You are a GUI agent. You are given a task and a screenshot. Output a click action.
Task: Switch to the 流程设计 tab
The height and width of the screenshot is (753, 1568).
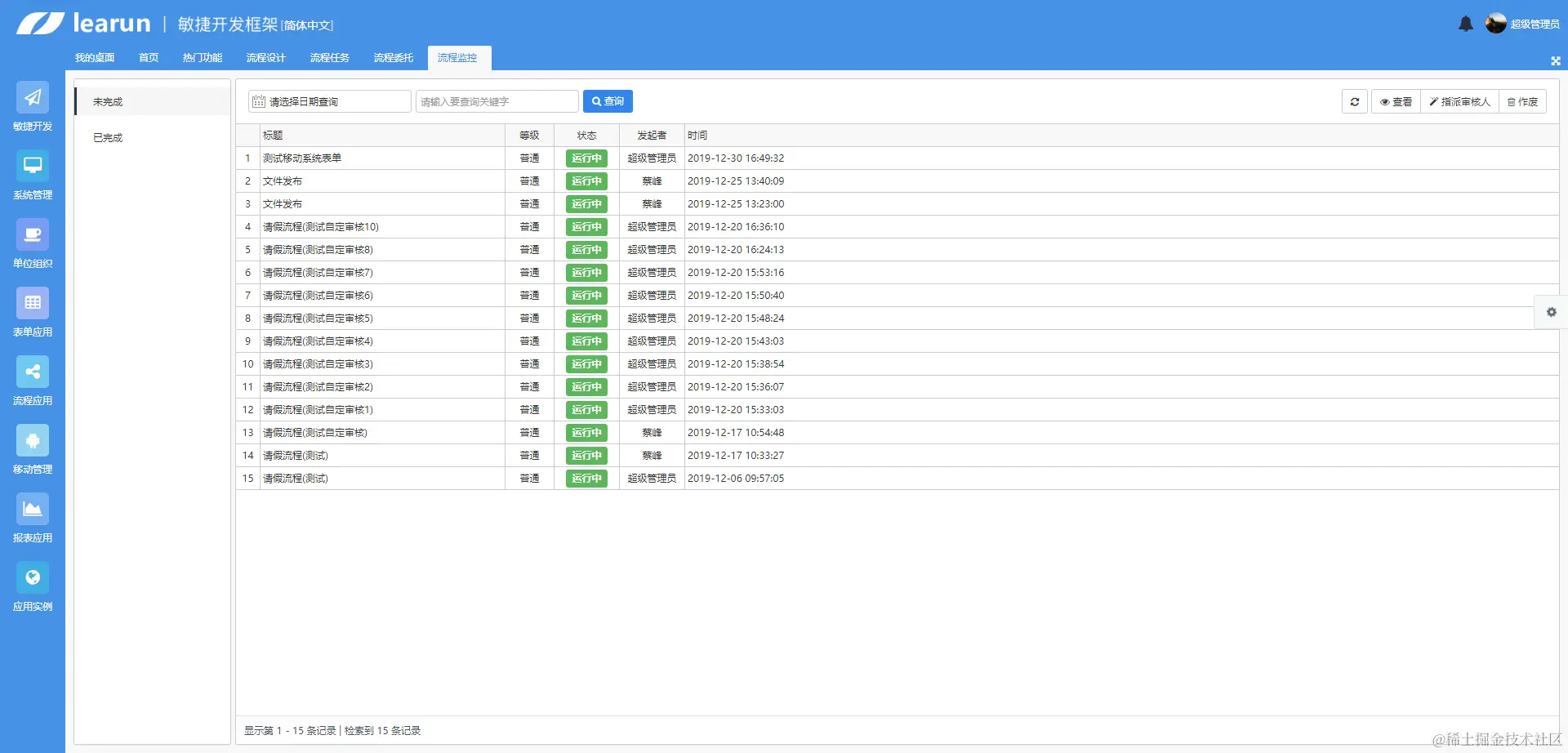[266, 58]
